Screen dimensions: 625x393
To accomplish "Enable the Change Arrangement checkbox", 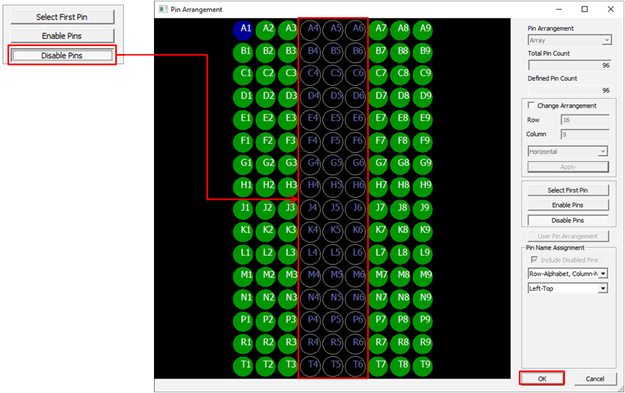I will point(531,105).
